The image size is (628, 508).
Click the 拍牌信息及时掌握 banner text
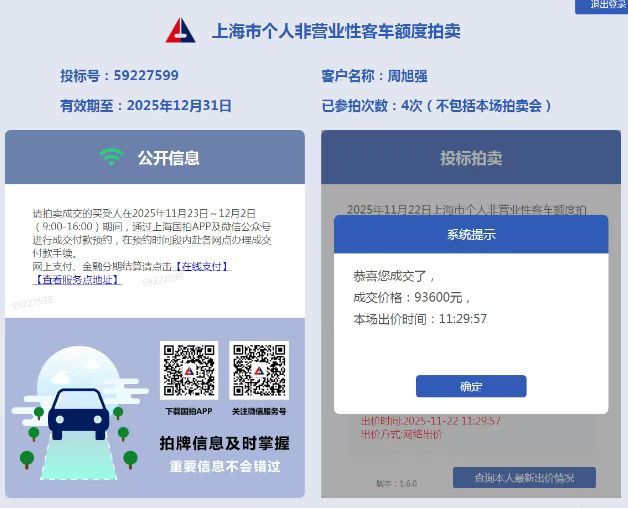click(225, 443)
